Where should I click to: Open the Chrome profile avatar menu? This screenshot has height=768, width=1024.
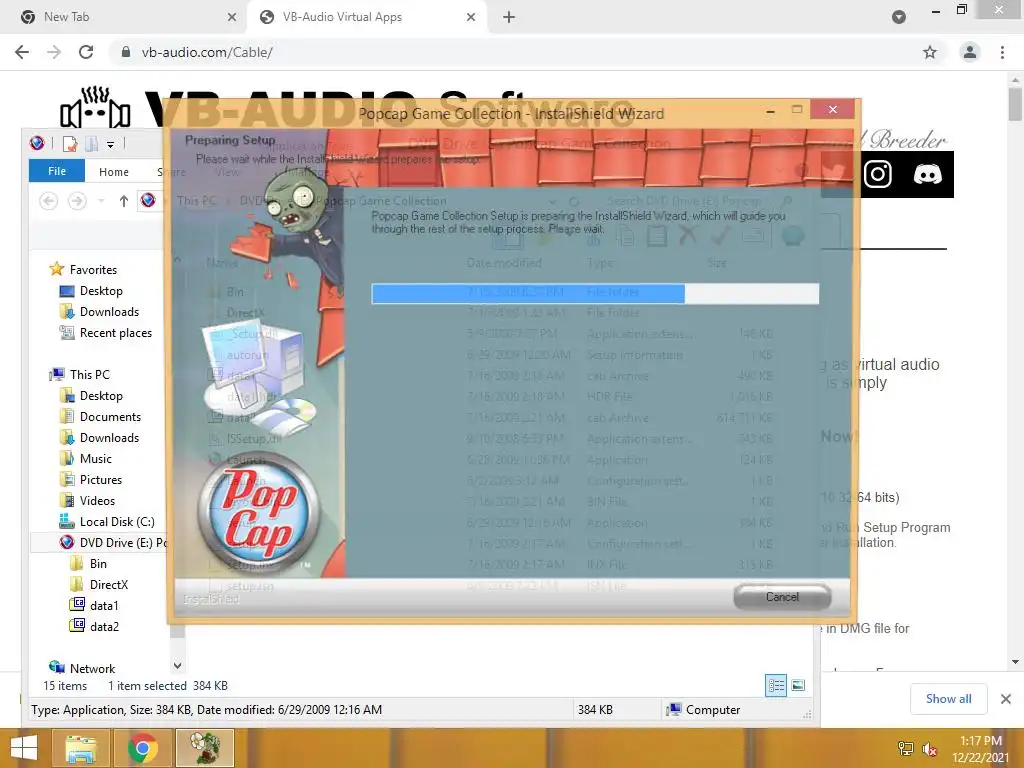click(970, 52)
